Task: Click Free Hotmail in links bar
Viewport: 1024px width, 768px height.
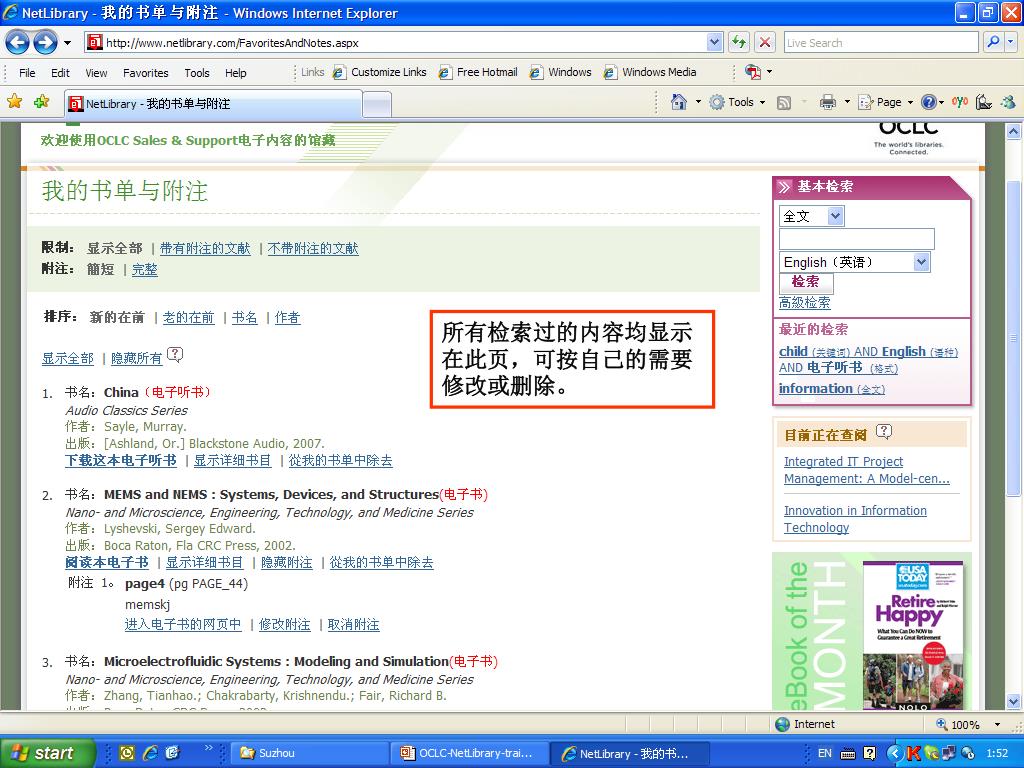Action: pos(478,72)
